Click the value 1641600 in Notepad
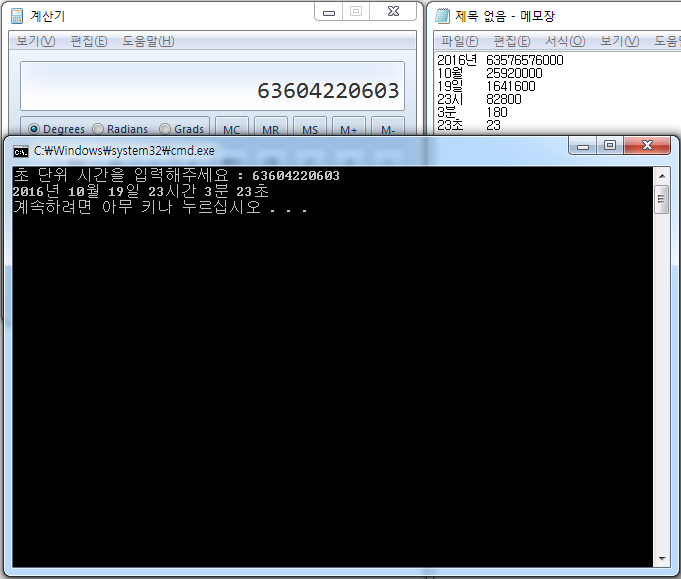Viewport: 681px width, 579px height. [511, 86]
